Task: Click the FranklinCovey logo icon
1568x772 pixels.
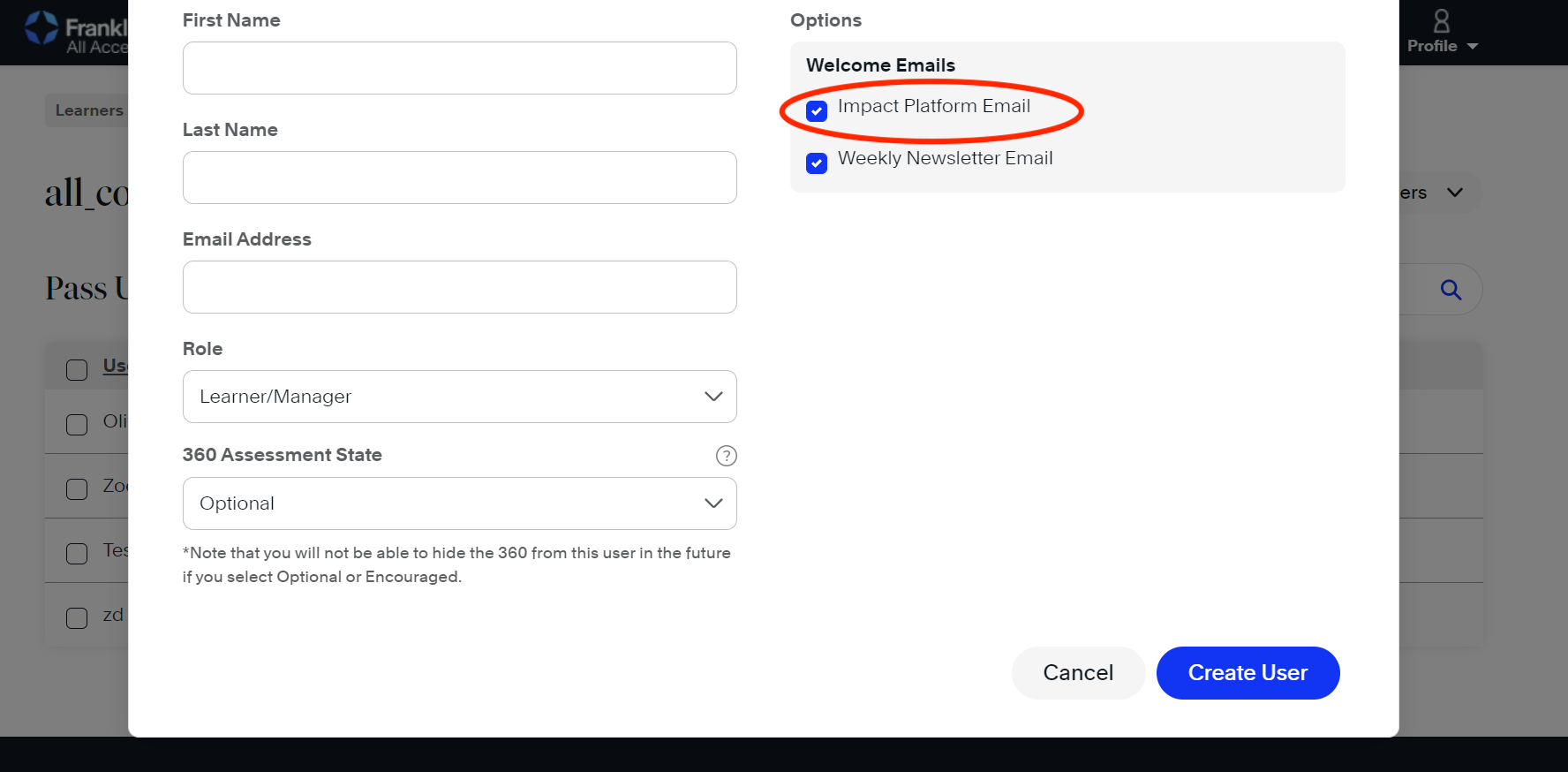Action: pyautogui.click(x=41, y=28)
